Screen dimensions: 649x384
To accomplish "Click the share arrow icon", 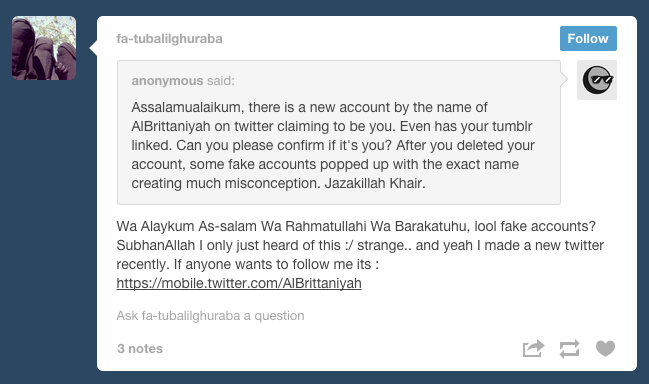I will [x=533, y=348].
